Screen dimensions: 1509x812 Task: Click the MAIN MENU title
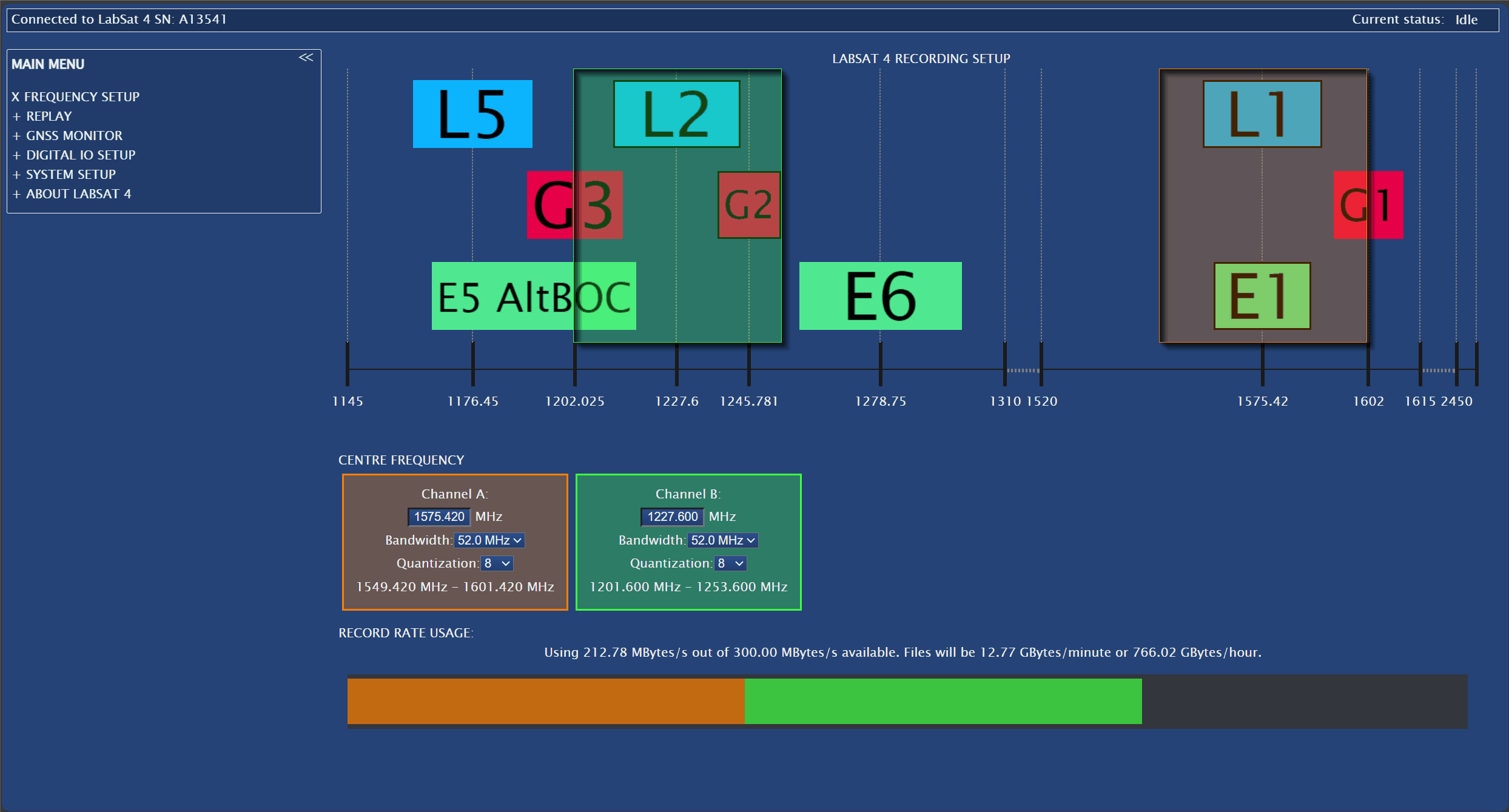point(48,64)
